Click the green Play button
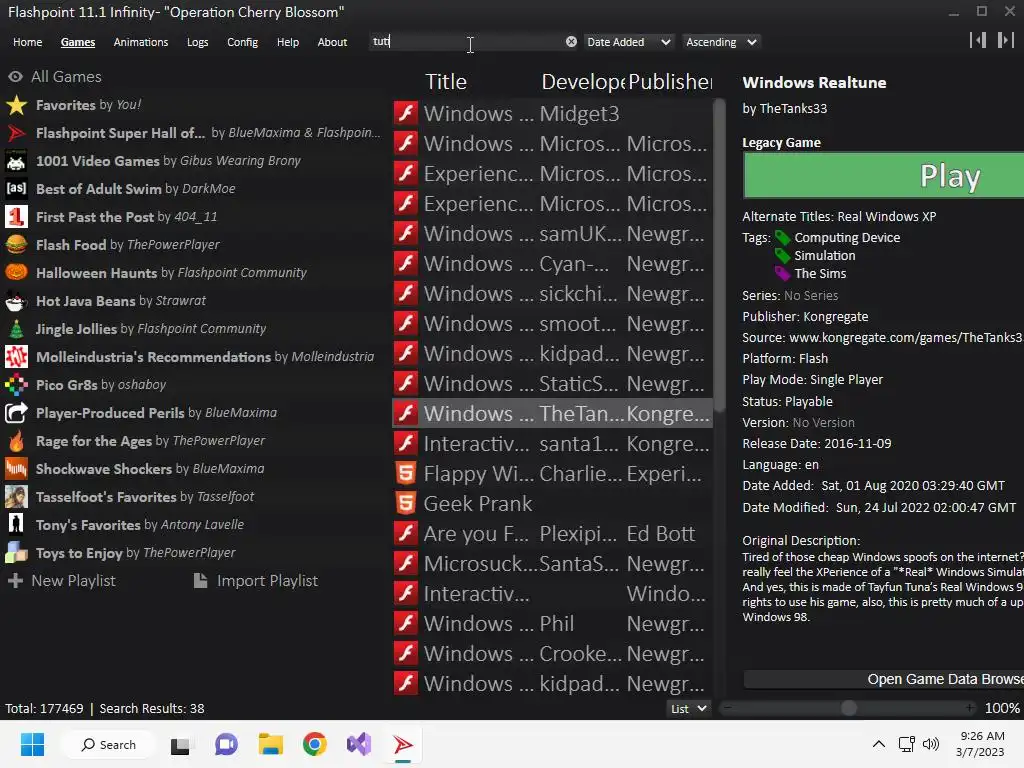The width and height of the screenshot is (1024, 768). click(x=884, y=176)
